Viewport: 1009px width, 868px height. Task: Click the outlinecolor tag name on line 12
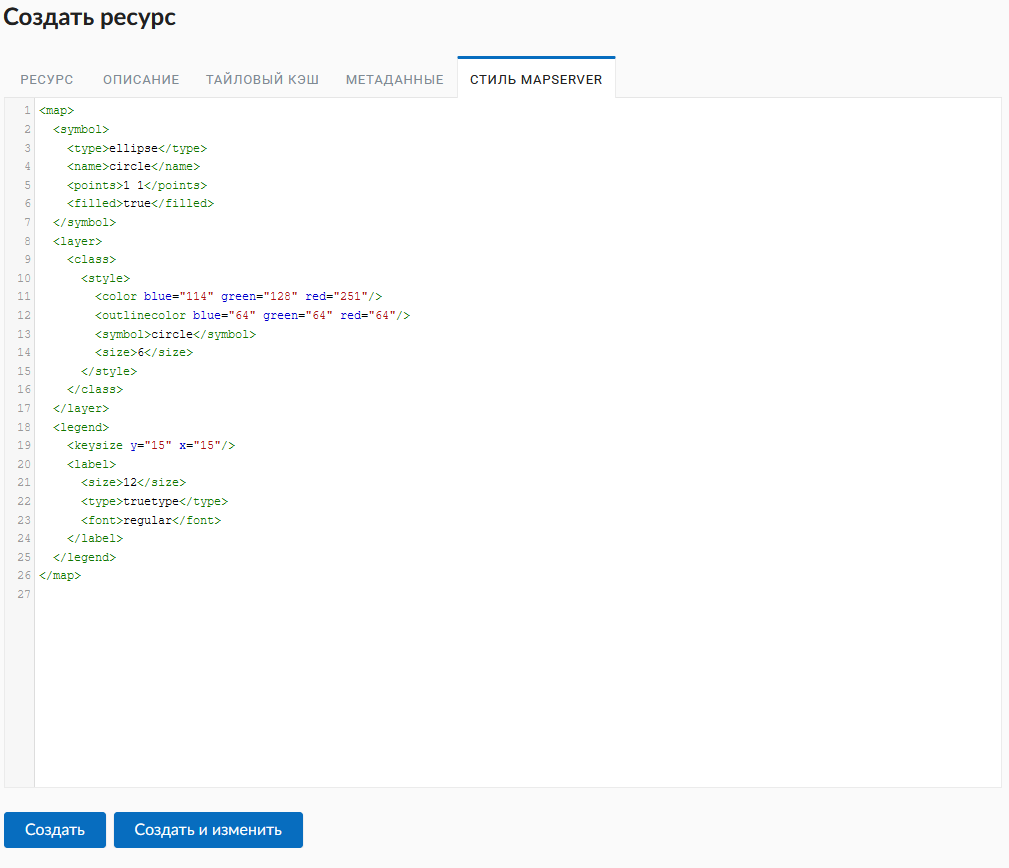(x=143, y=315)
